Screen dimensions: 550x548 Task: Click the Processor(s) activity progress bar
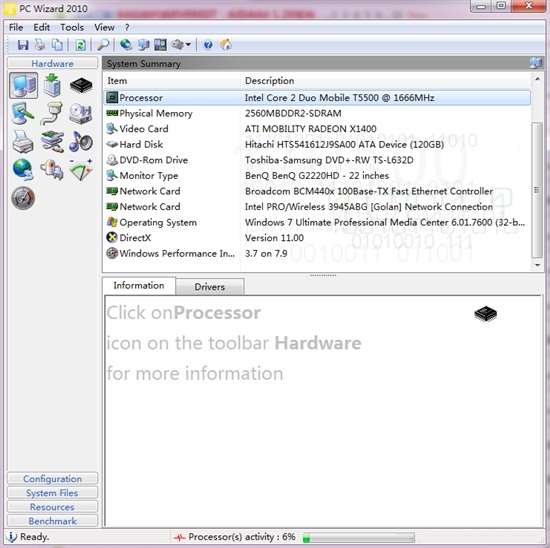point(358,537)
